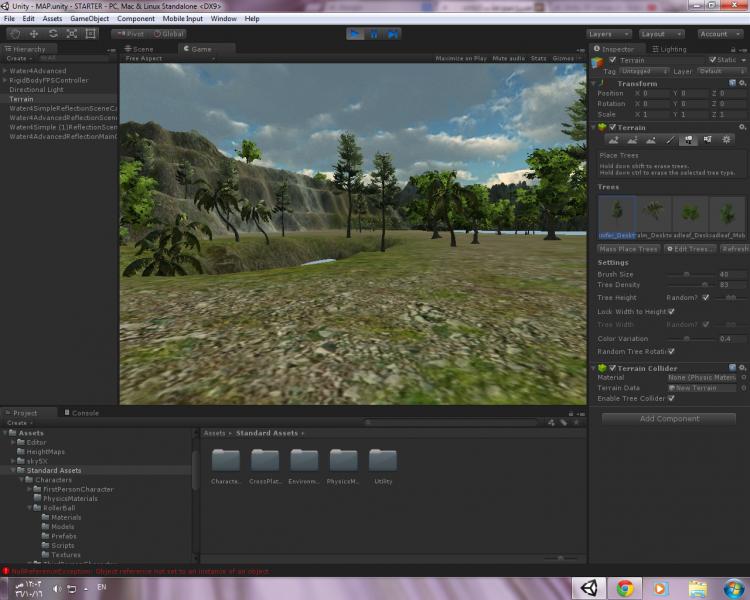Viewport: 750px width, 600px height.
Task: Open the Transform component gear menu
Action: (743, 84)
